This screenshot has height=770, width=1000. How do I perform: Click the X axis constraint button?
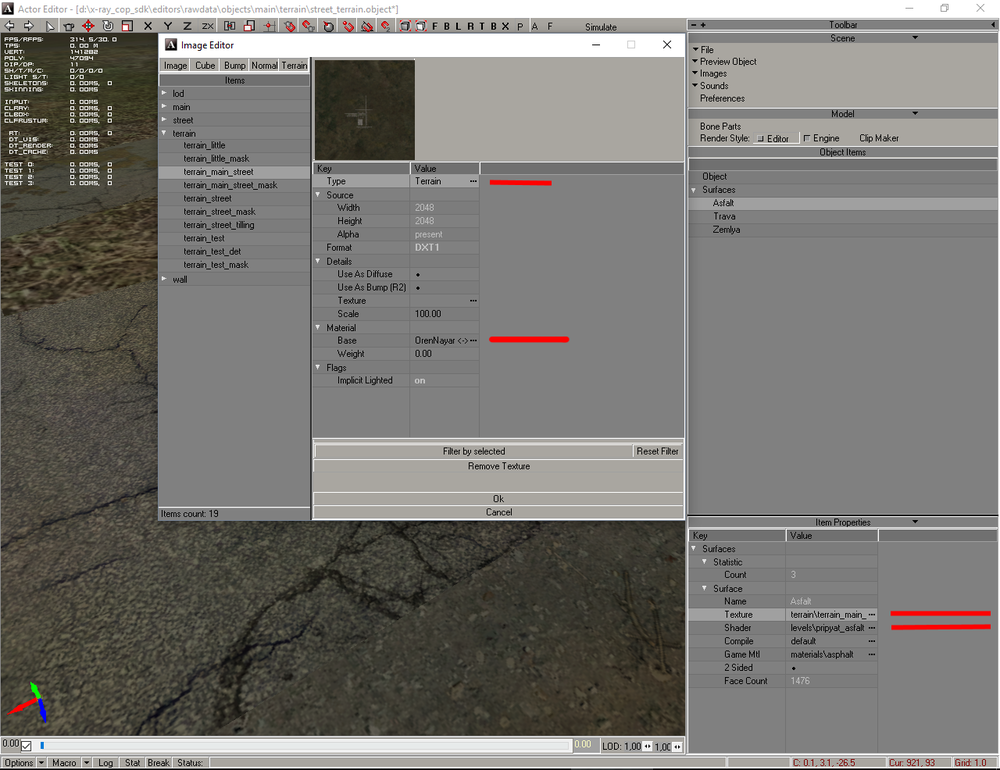click(x=148, y=26)
